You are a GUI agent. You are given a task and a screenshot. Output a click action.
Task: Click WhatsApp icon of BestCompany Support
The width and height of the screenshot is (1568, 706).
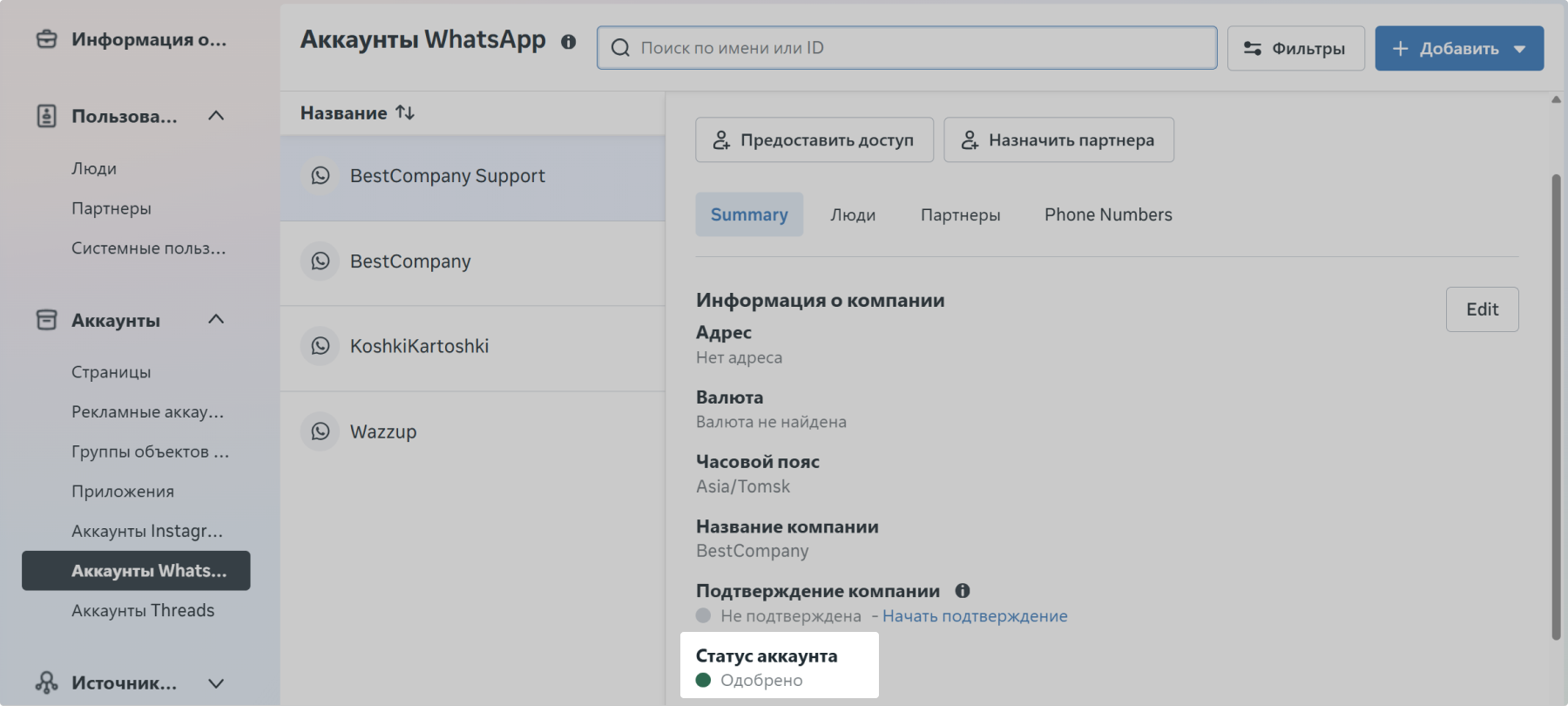(x=321, y=176)
